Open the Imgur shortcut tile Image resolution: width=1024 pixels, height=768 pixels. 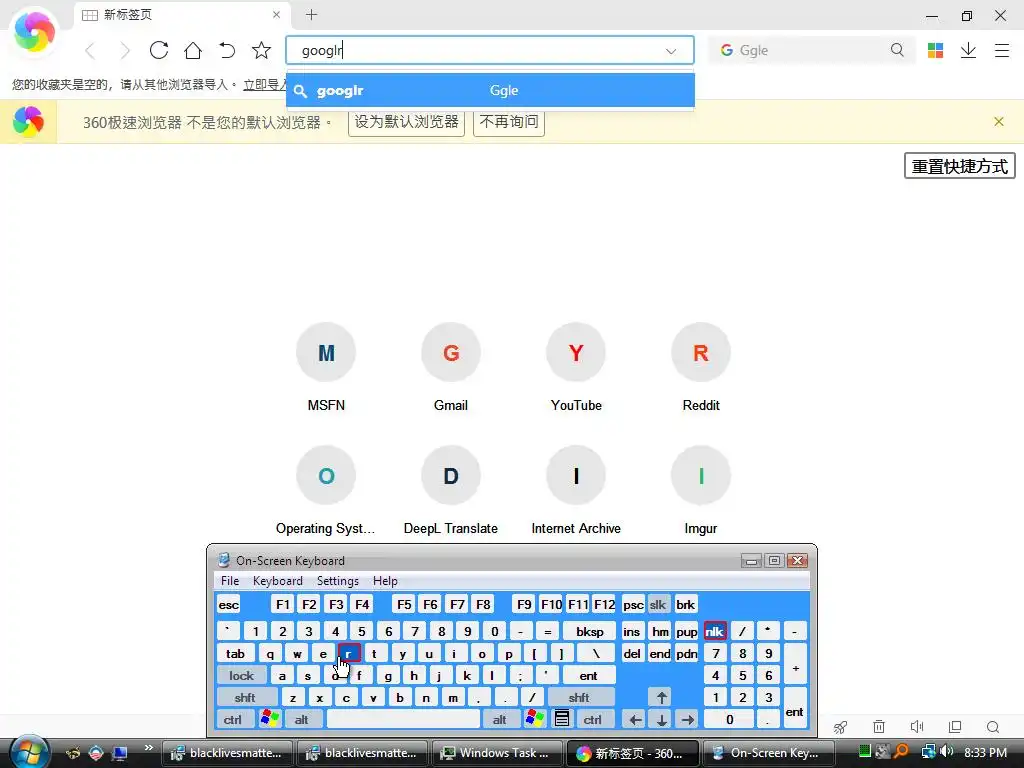pos(701,490)
